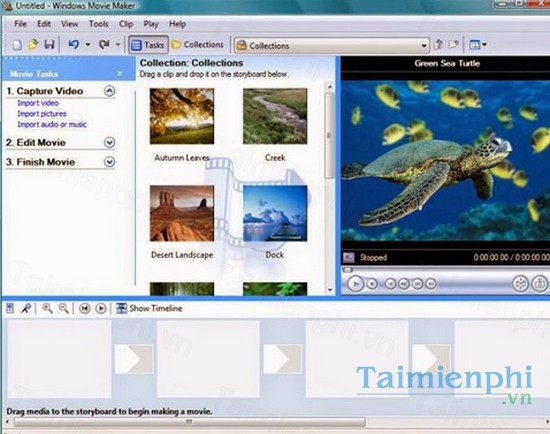
Task: Open the Tools menu
Action: tap(98, 24)
